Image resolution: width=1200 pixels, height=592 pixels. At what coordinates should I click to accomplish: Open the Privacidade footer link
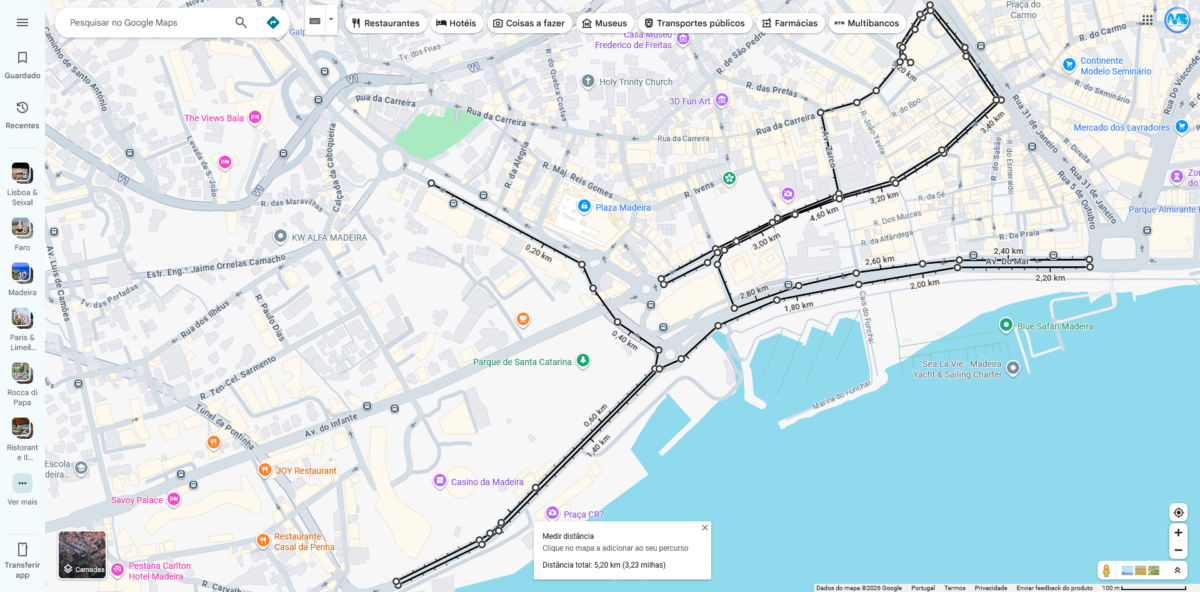click(990, 588)
